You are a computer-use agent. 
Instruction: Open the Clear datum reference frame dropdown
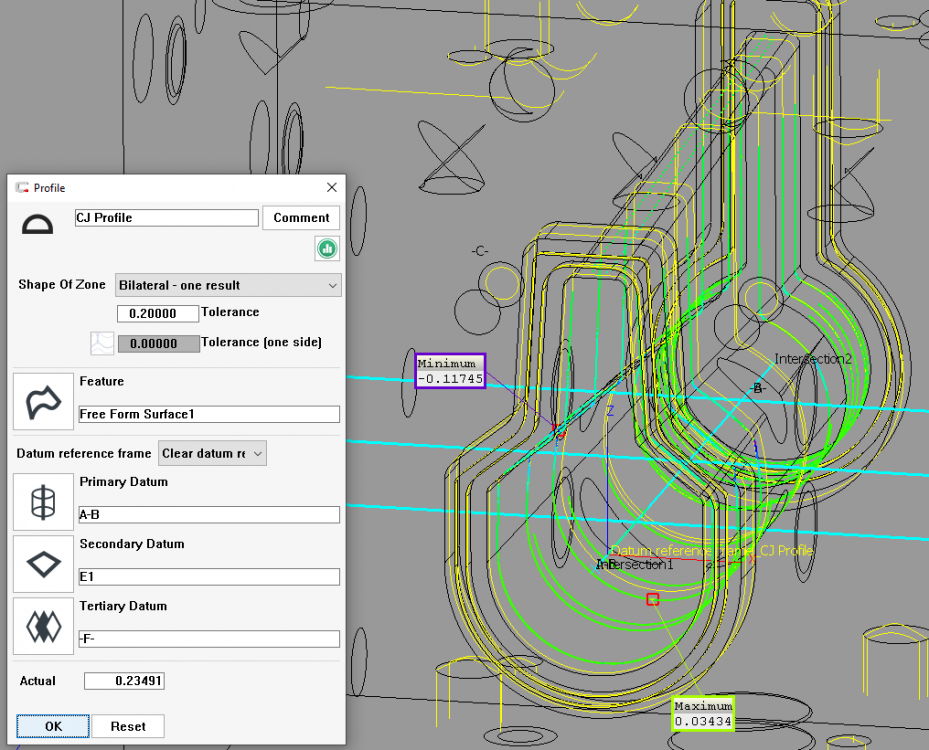coord(212,453)
